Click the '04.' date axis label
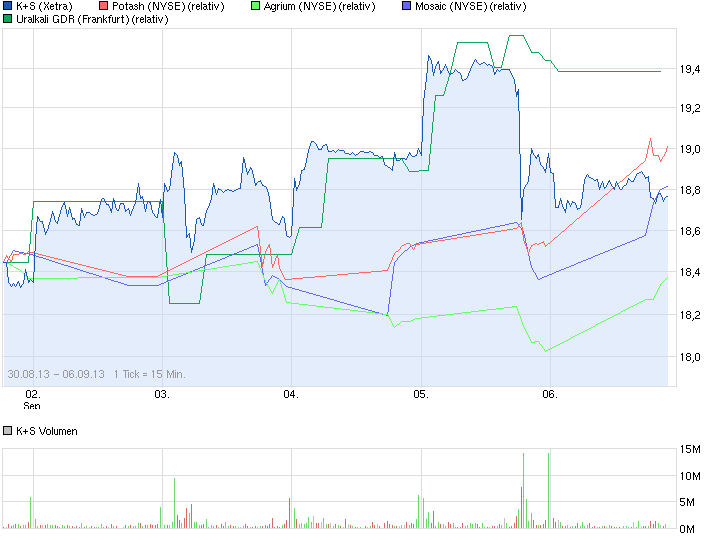This screenshot has width=726, height=540. [291, 395]
